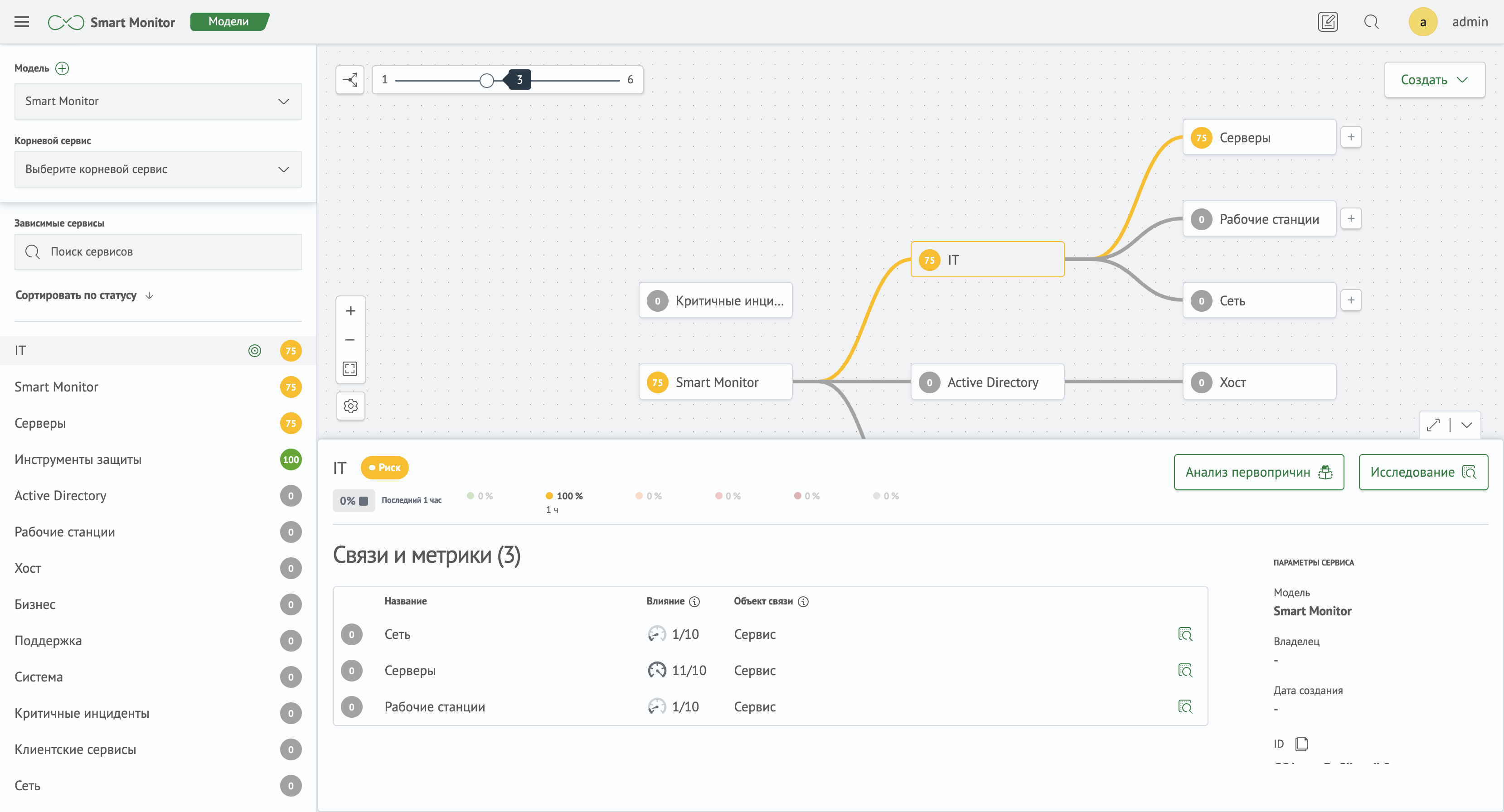Open investigation icon for Сеть row
1504x812 pixels.
point(1184,634)
